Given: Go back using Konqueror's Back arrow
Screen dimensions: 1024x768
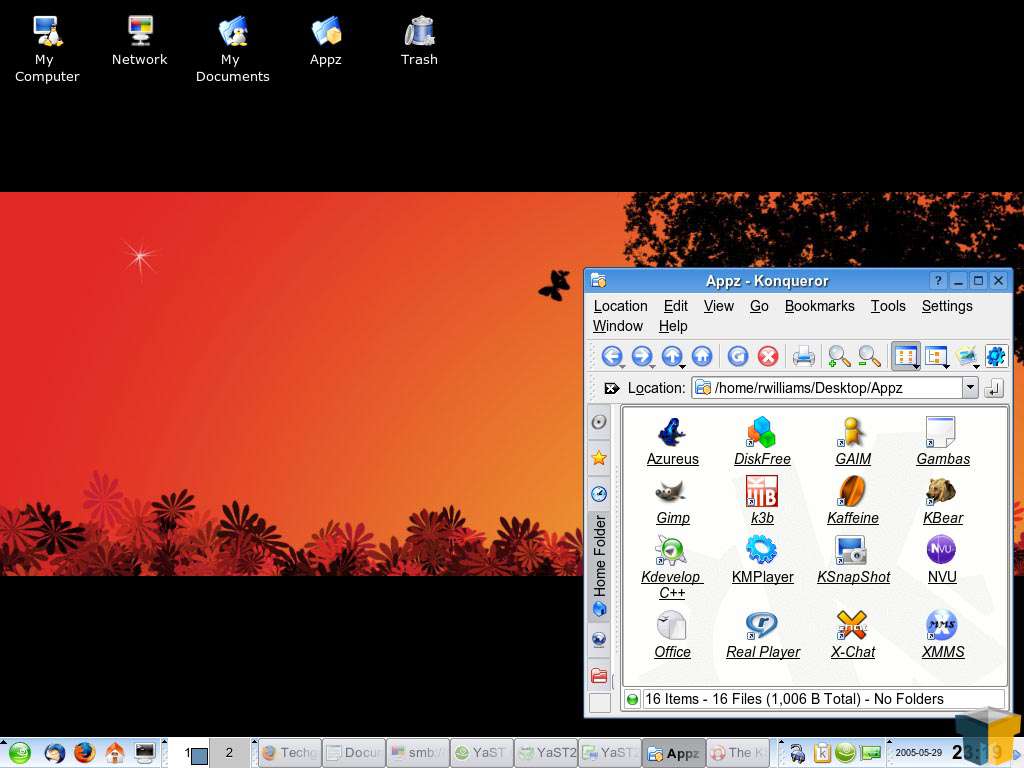Looking at the screenshot, I should [611, 356].
